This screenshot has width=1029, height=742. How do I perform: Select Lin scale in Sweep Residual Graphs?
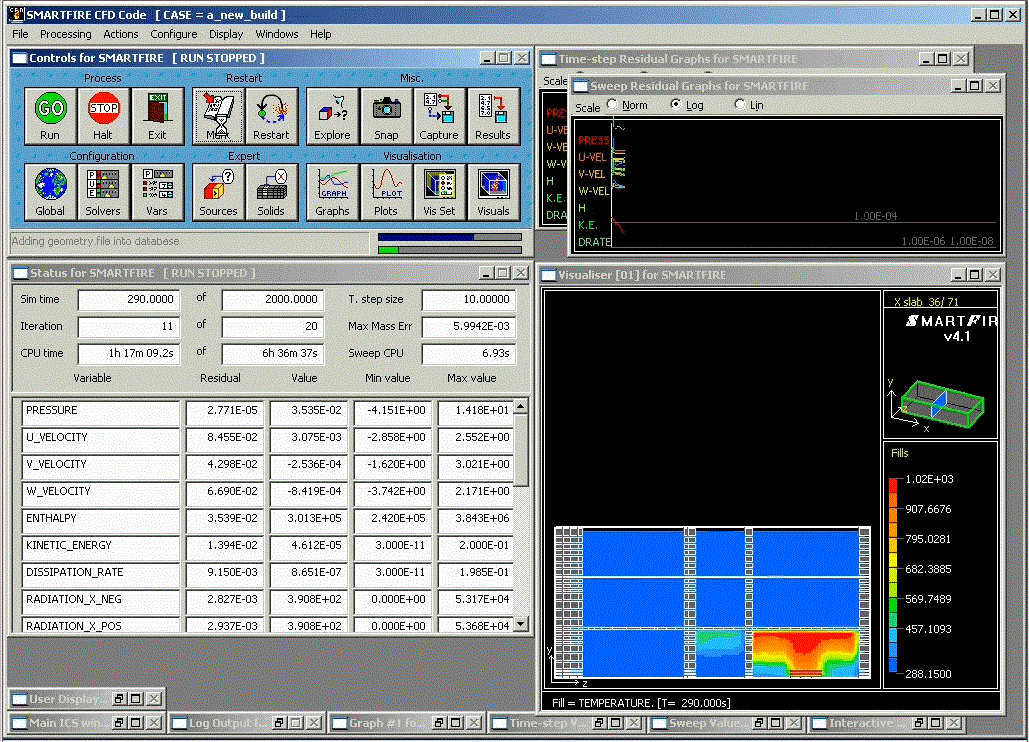pos(740,104)
